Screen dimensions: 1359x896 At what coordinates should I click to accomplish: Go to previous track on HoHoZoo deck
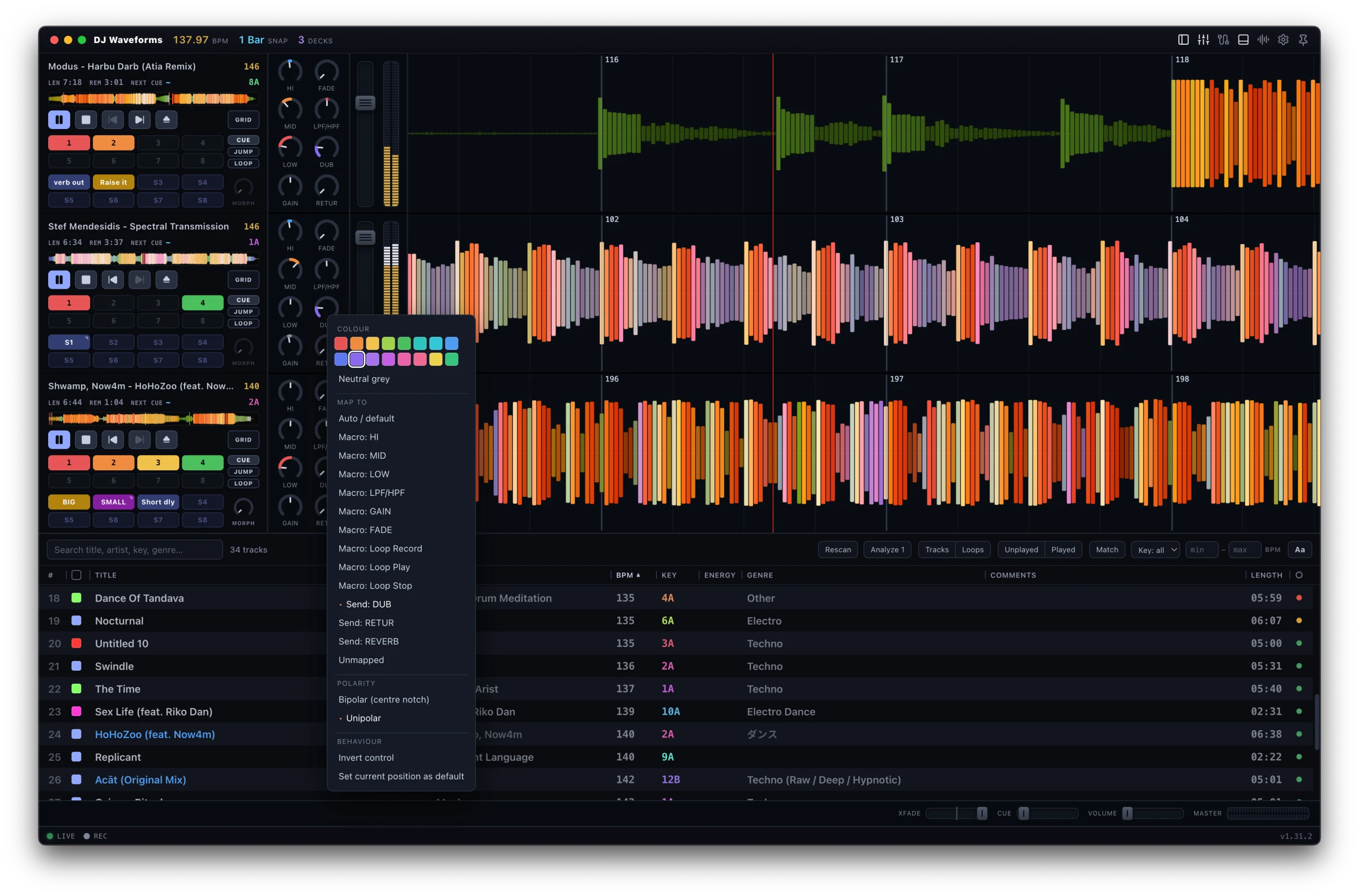tap(113, 439)
